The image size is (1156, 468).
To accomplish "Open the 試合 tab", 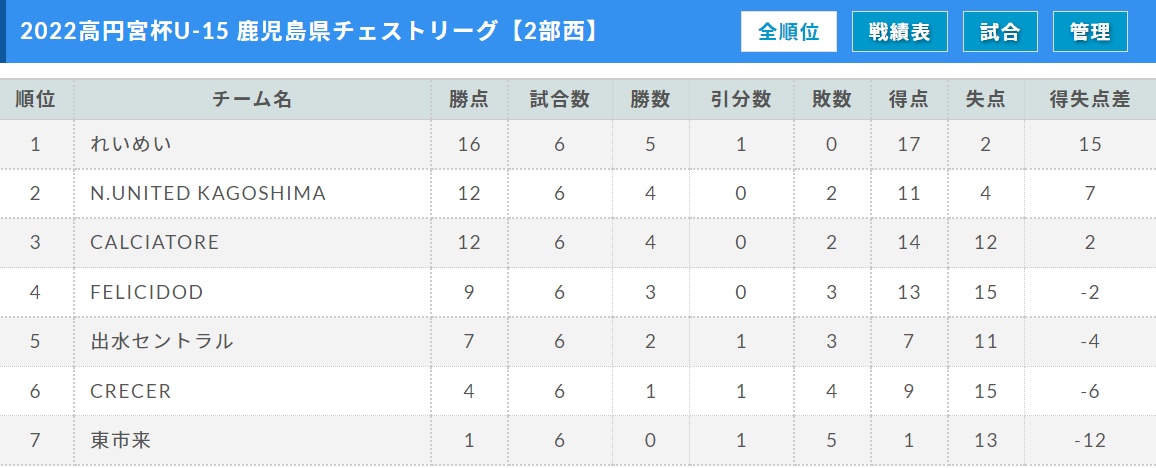I will (1000, 32).
